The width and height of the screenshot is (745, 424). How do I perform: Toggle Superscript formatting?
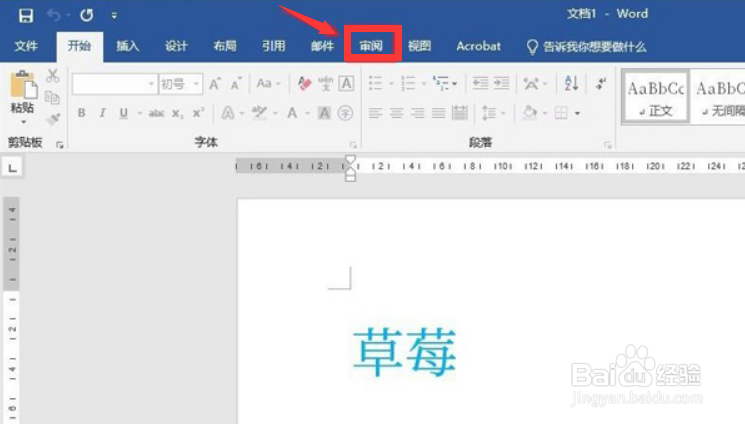(x=198, y=113)
